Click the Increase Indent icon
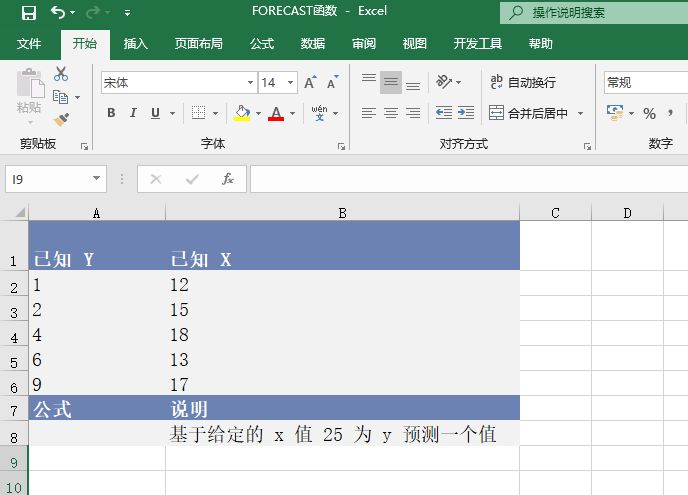 [466, 113]
